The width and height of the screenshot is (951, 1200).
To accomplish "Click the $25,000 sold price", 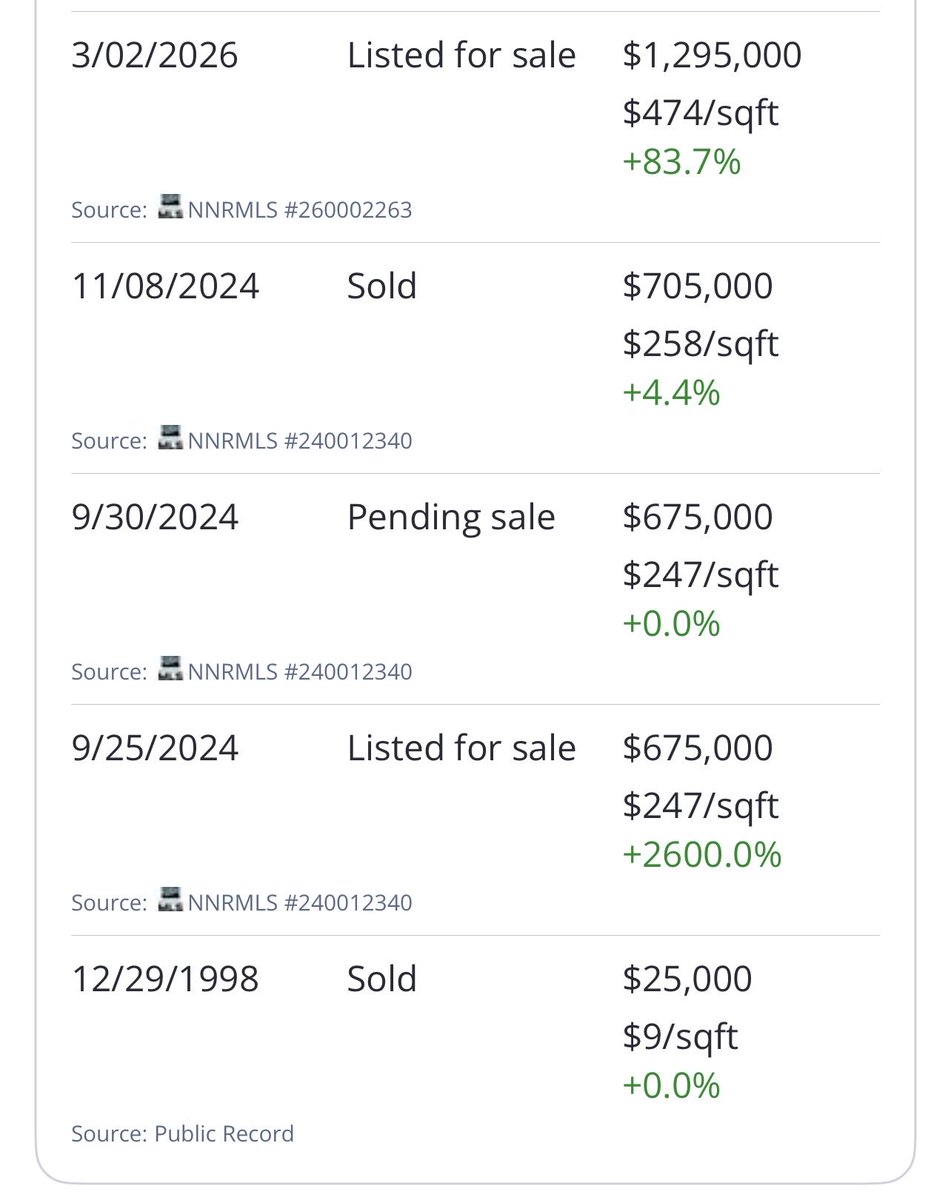I will click(x=687, y=979).
